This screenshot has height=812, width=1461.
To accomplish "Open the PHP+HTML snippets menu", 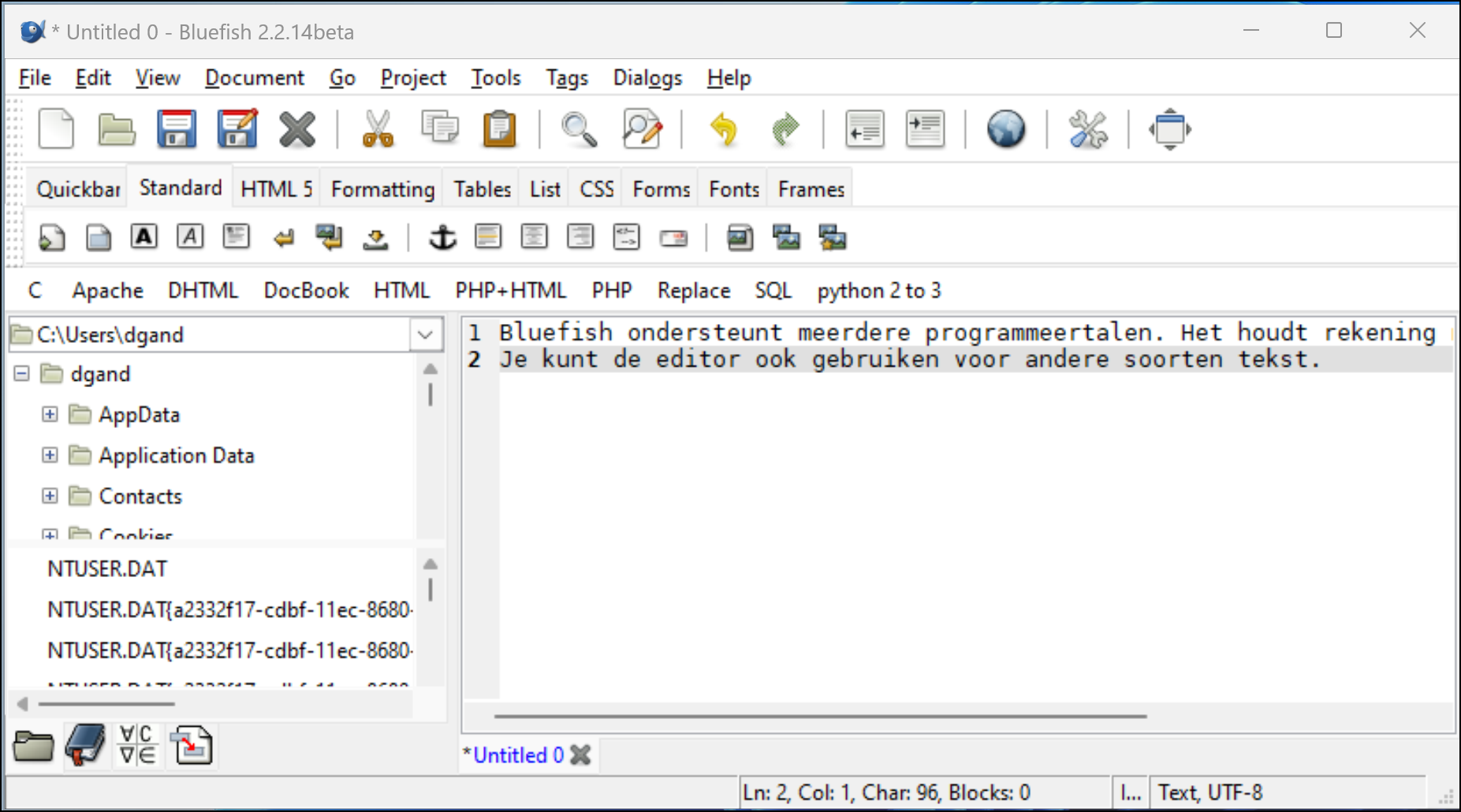I will click(x=511, y=290).
